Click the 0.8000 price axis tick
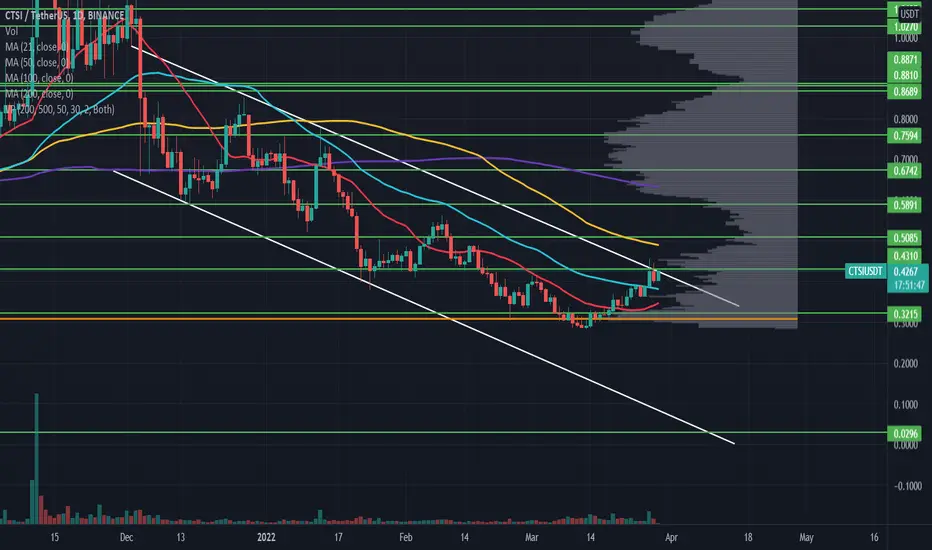 [x=905, y=120]
